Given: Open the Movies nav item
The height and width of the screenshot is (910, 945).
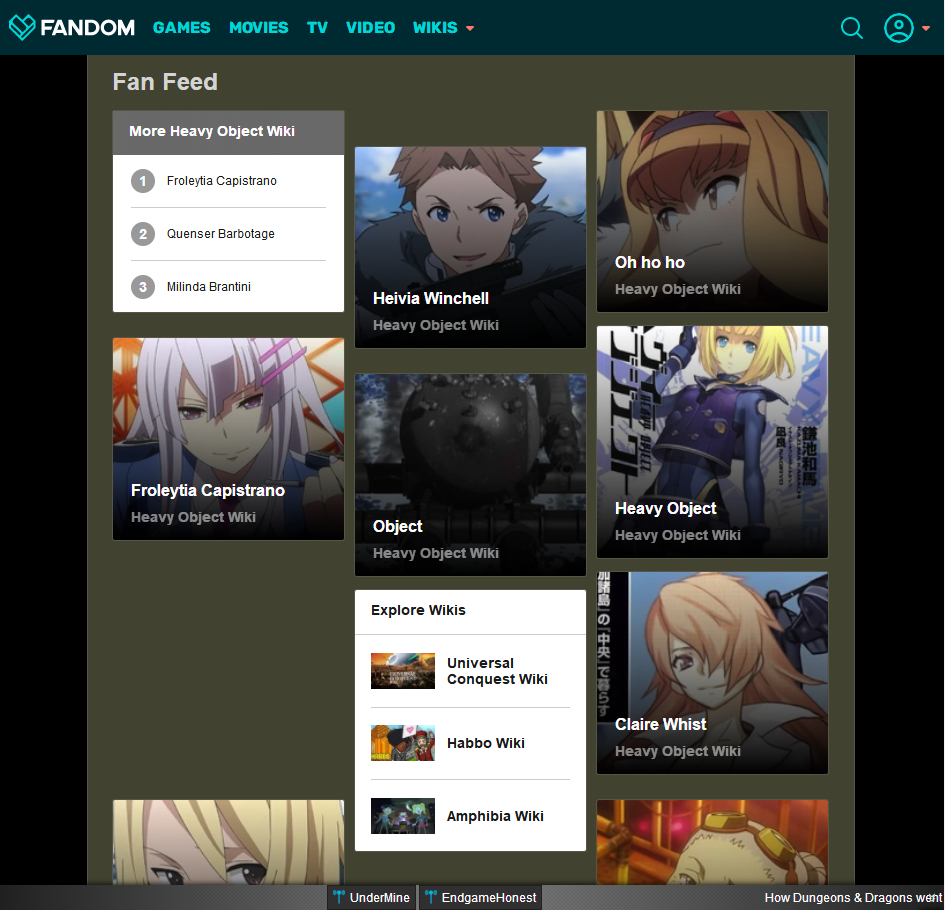Looking at the screenshot, I should point(259,28).
